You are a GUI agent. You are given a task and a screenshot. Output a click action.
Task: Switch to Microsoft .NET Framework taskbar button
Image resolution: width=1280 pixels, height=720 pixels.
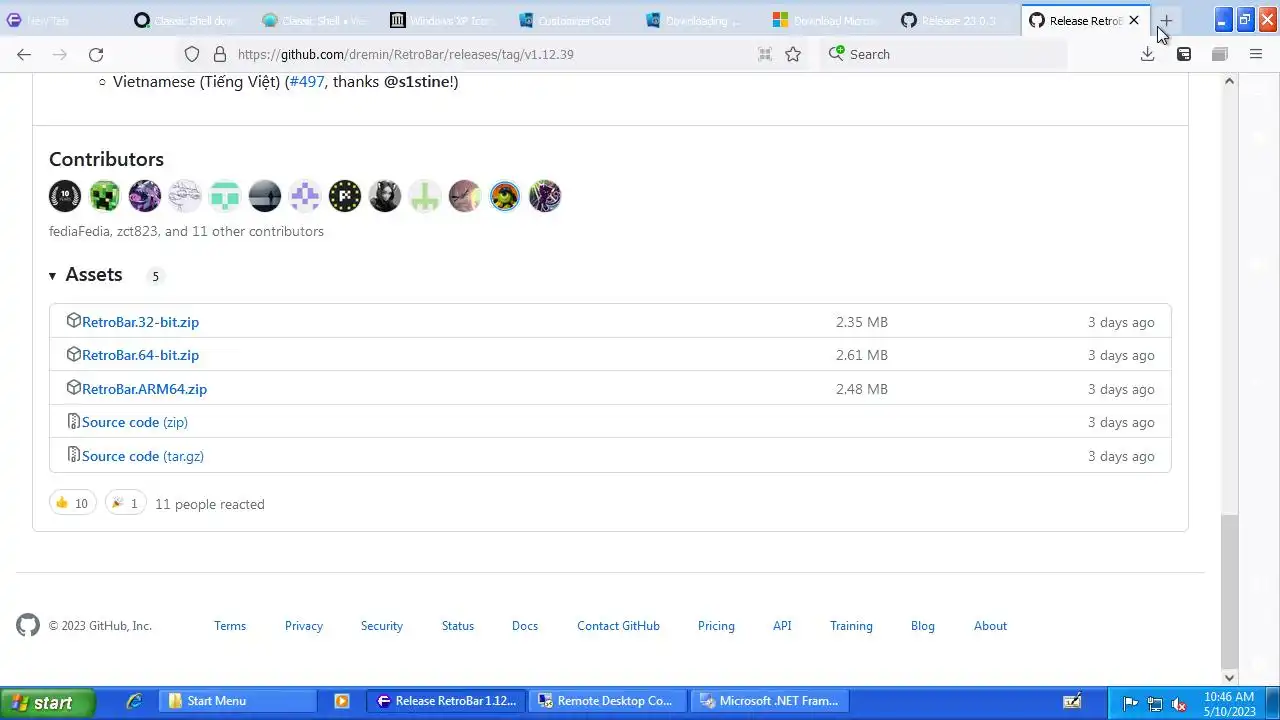(770, 701)
